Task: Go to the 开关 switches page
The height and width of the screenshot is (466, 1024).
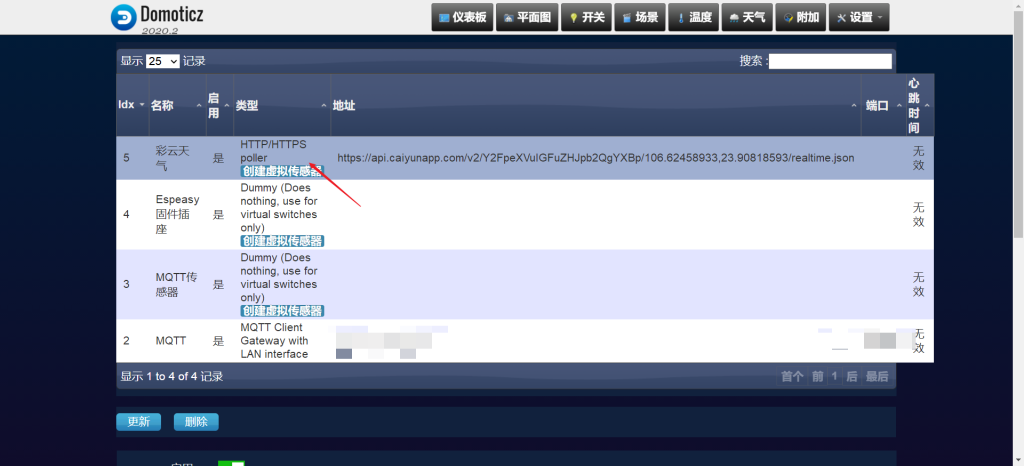Action: click(586, 17)
